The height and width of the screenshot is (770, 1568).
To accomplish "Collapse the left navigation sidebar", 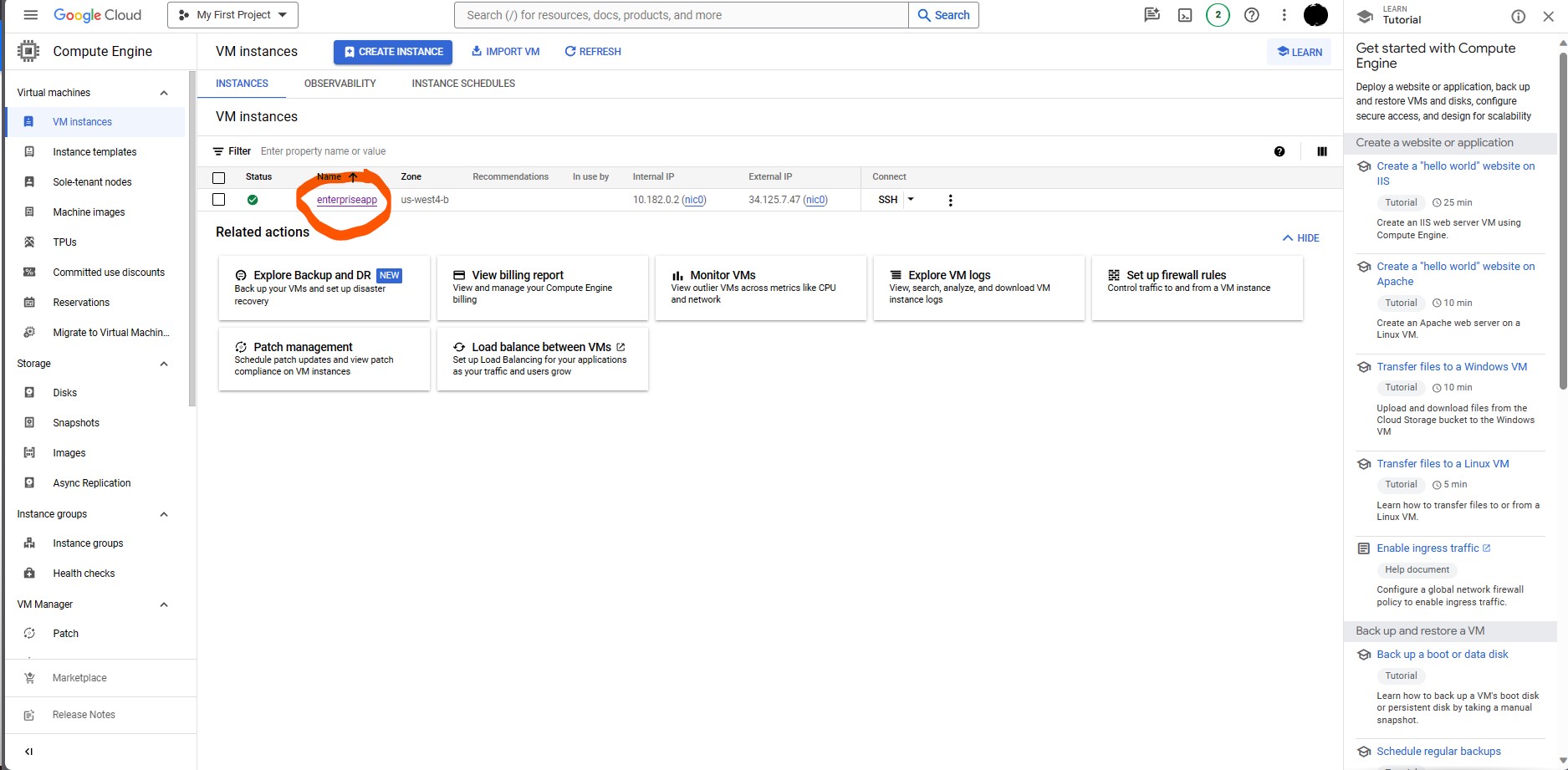I will pyautogui.click(x=28, y=752).
